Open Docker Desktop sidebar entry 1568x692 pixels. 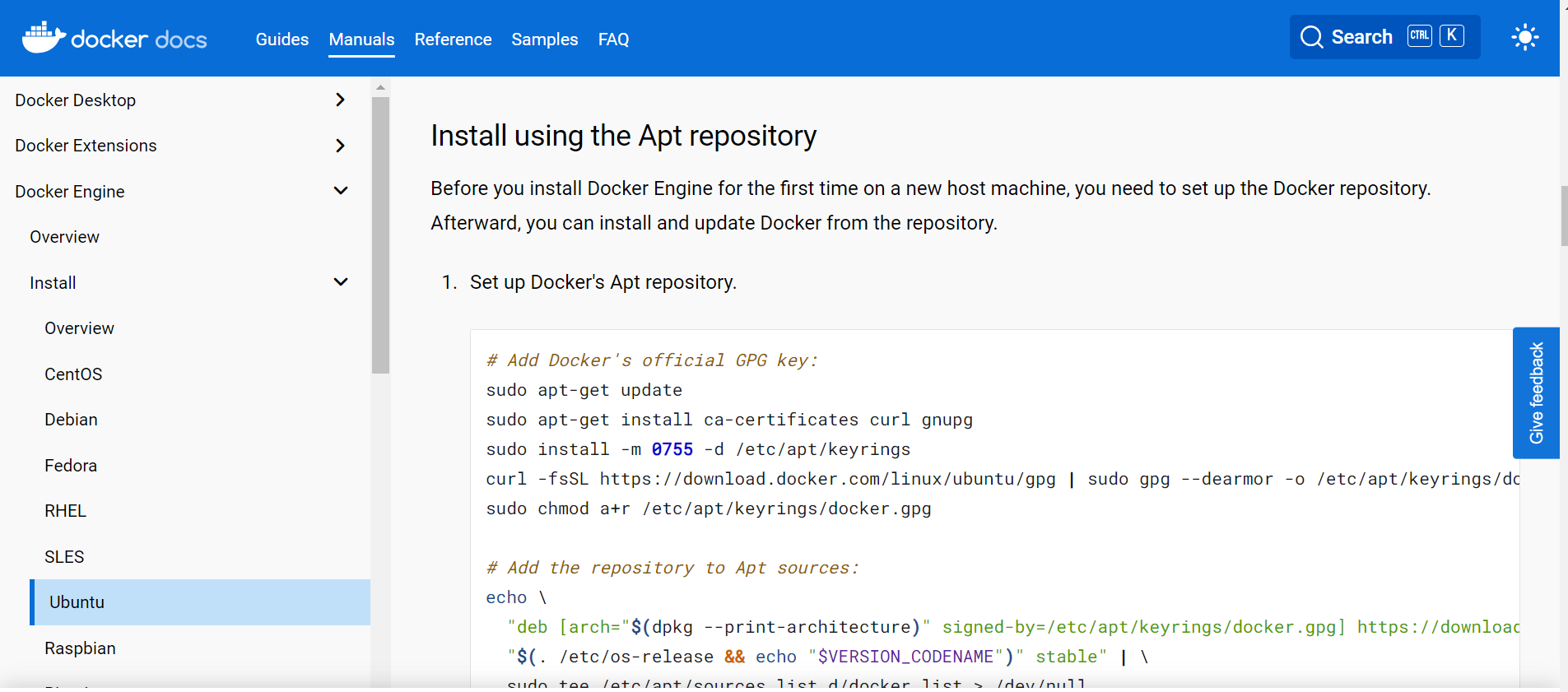click(76, 100)
